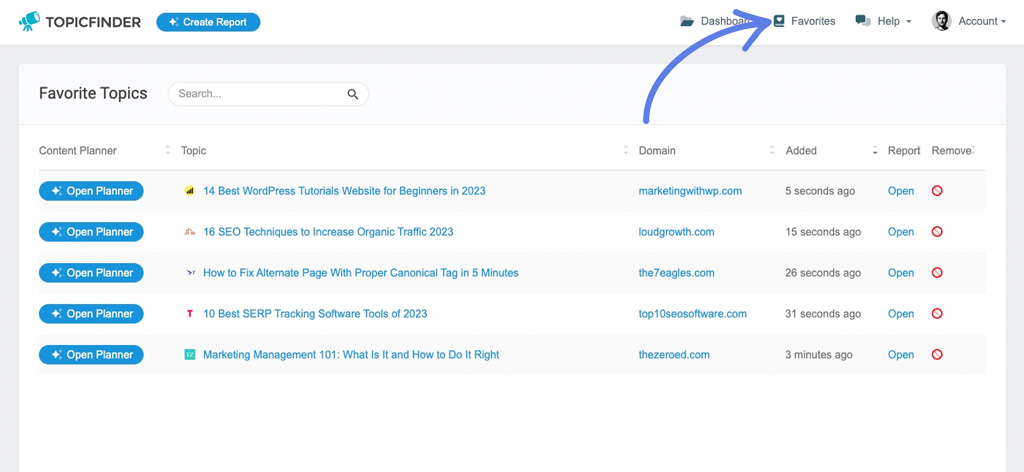Open Planner for Canonical Tag topic
This screenshot has height=472, width=1024.
pos(91,273)
